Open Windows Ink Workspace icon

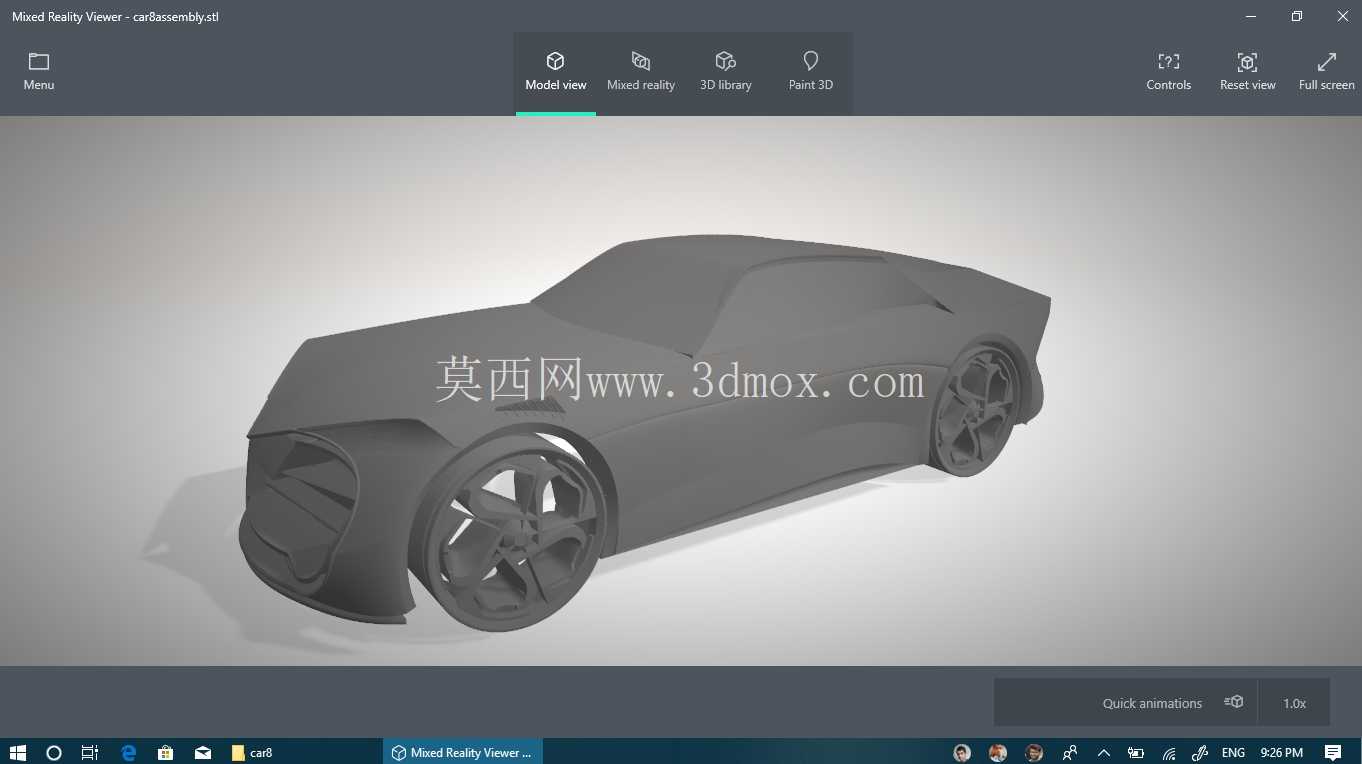pos(1200,752)
